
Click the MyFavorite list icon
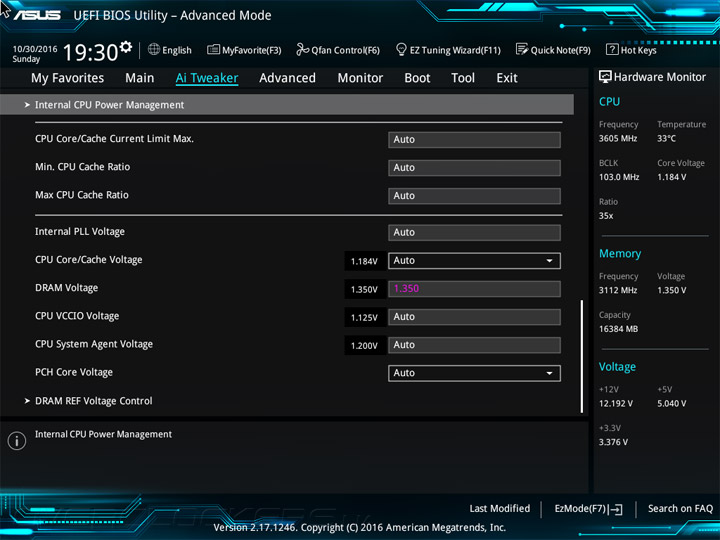pos(213,49)
